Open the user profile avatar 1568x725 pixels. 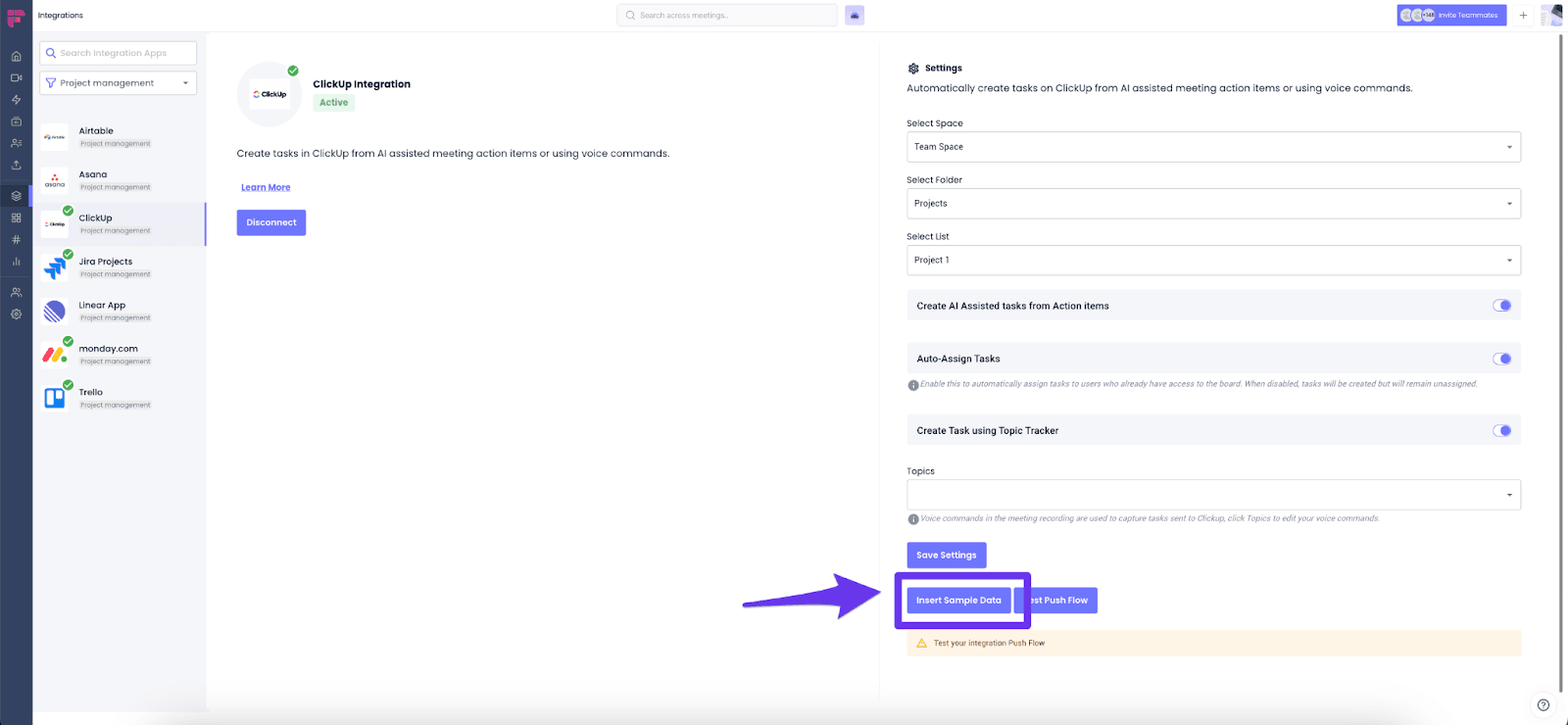(1551, 16)
